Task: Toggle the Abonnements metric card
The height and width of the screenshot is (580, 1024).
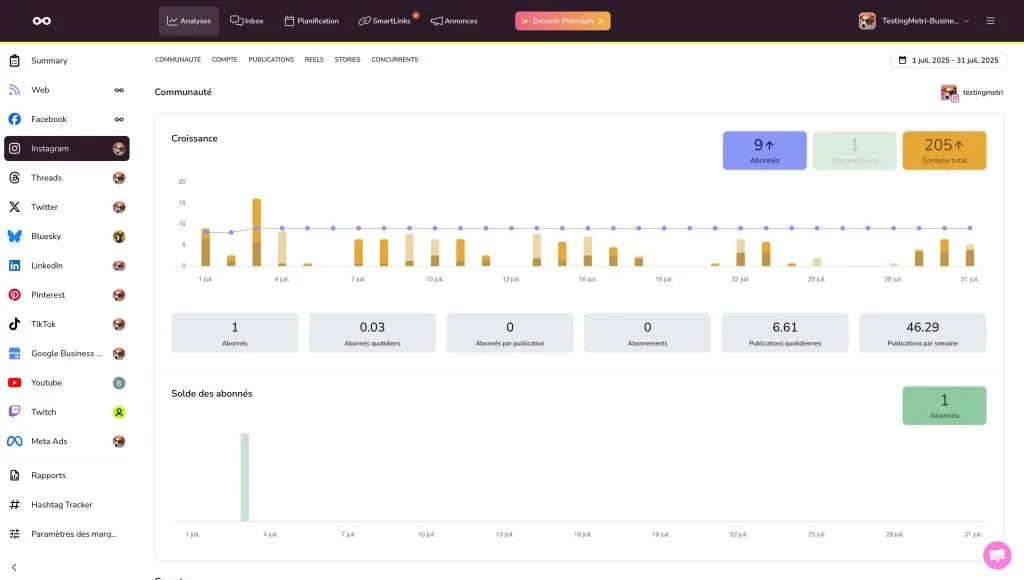Action: tap(854, 150)
